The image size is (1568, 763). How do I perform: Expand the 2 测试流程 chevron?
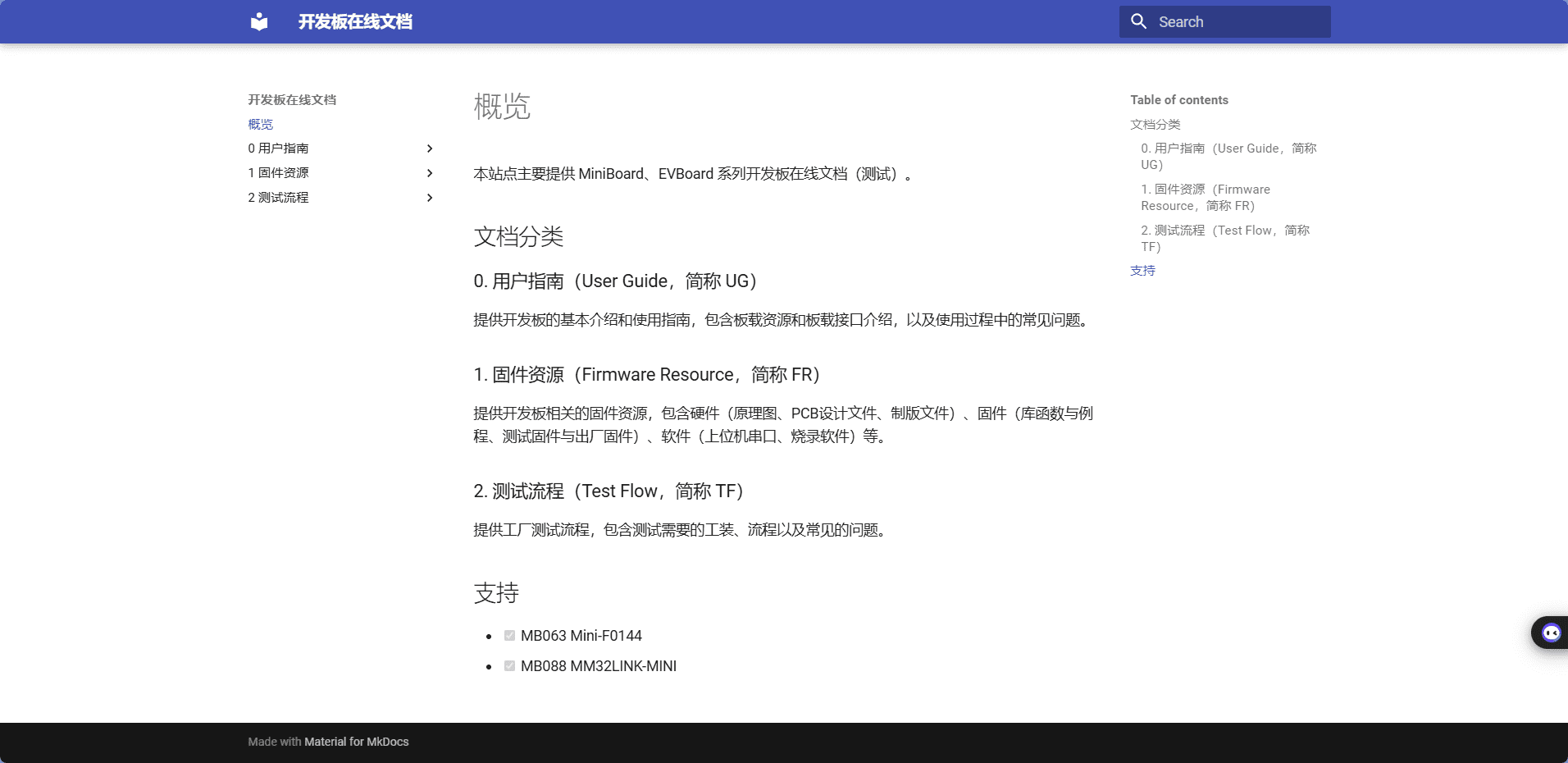430,198
